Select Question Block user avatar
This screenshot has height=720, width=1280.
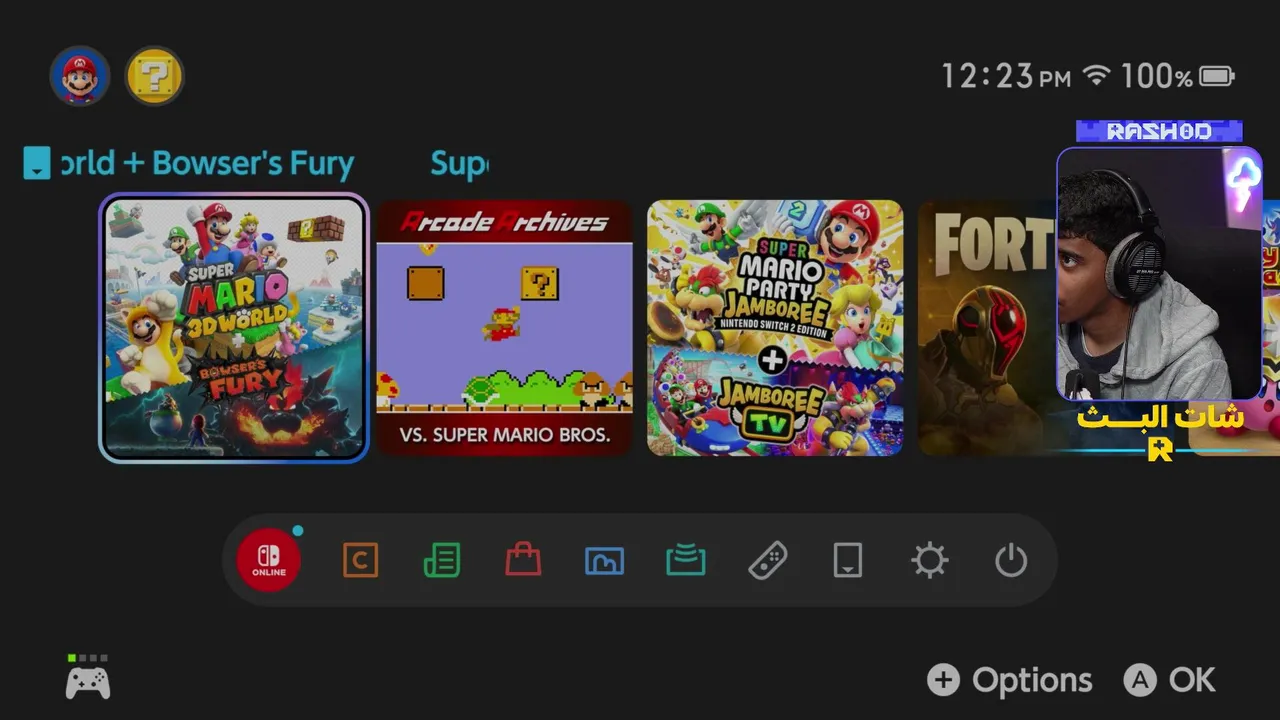(x=154, y=76)
